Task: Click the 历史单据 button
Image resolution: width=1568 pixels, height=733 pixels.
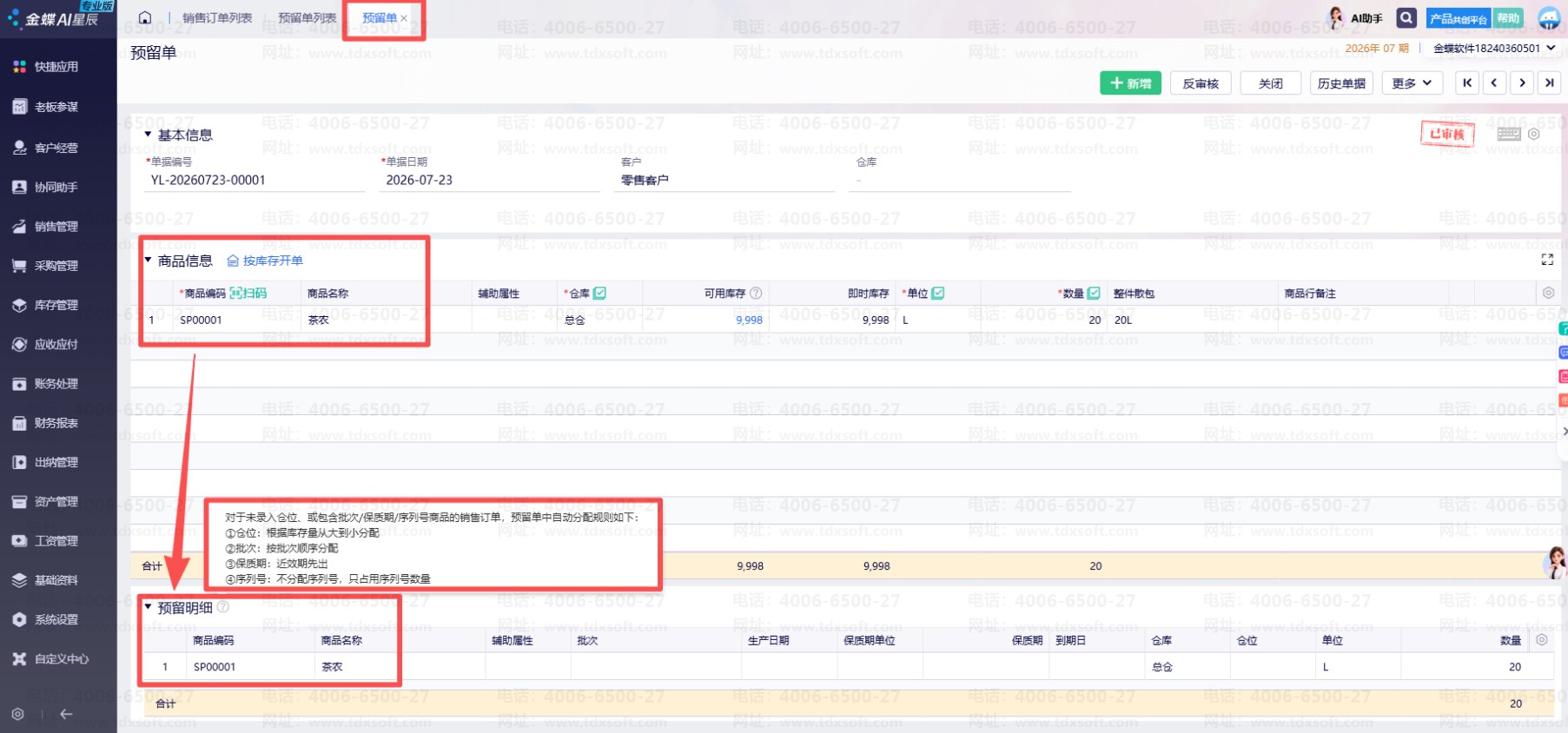Action: click(1341, 83)
